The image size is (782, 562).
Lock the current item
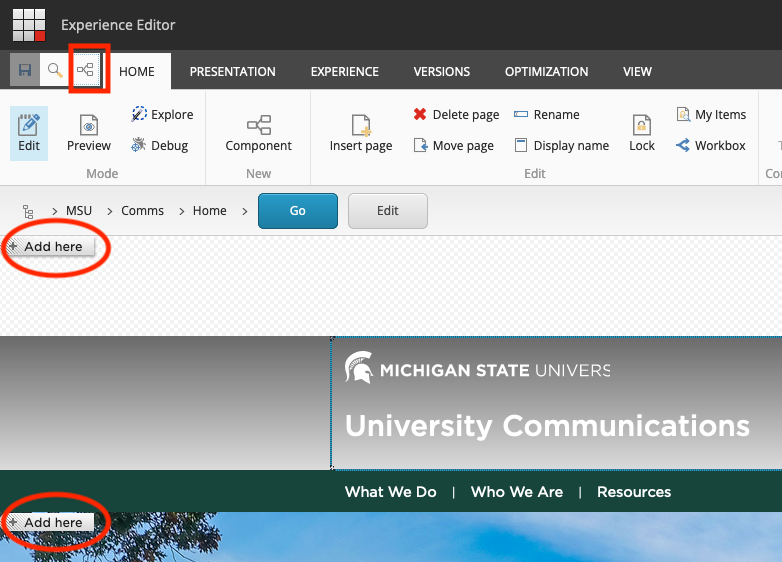(642, 133)
